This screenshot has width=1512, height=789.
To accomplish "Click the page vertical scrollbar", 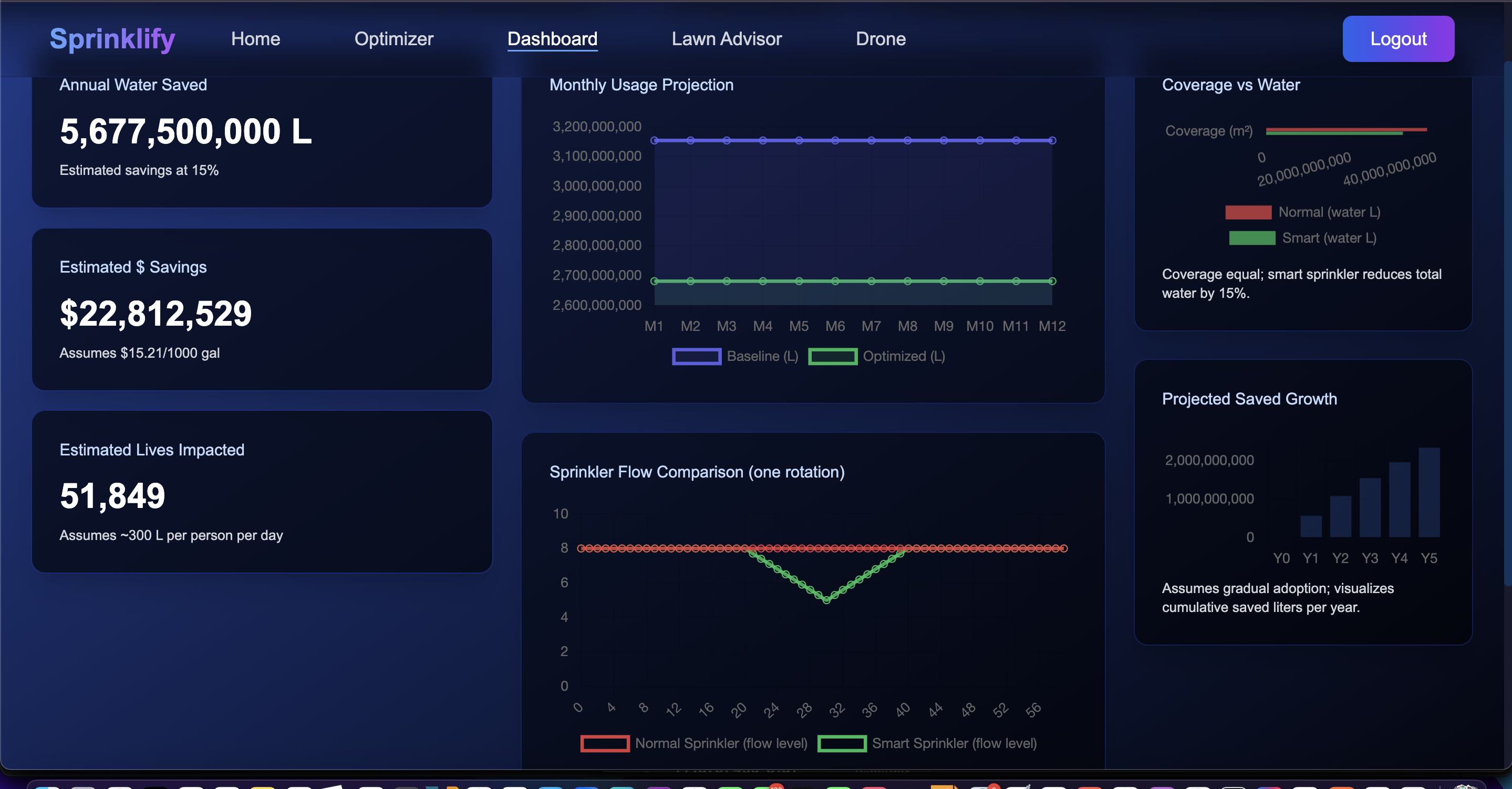I will 1507,323.
